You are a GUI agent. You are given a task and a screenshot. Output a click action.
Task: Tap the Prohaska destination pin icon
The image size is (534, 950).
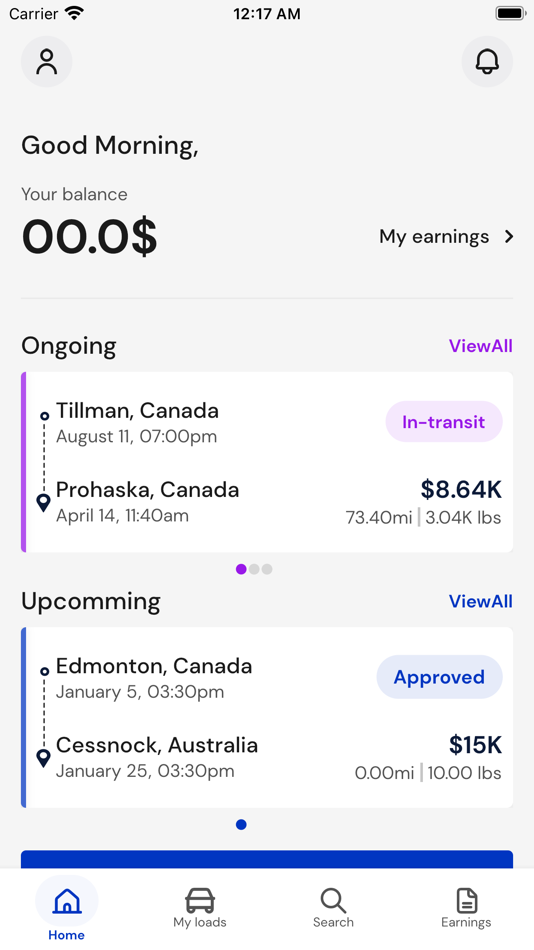(43, 503)
